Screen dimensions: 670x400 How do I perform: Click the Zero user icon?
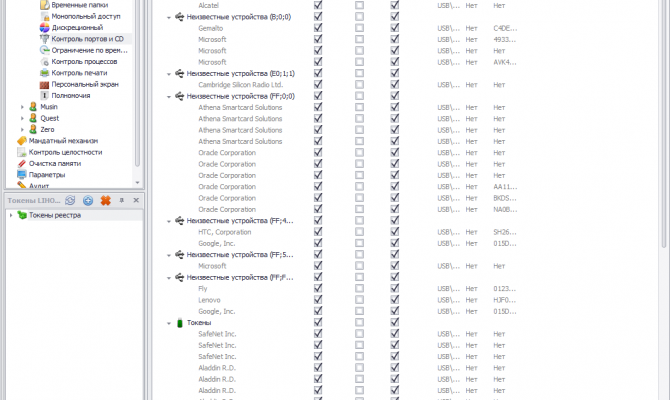(33, 129)
